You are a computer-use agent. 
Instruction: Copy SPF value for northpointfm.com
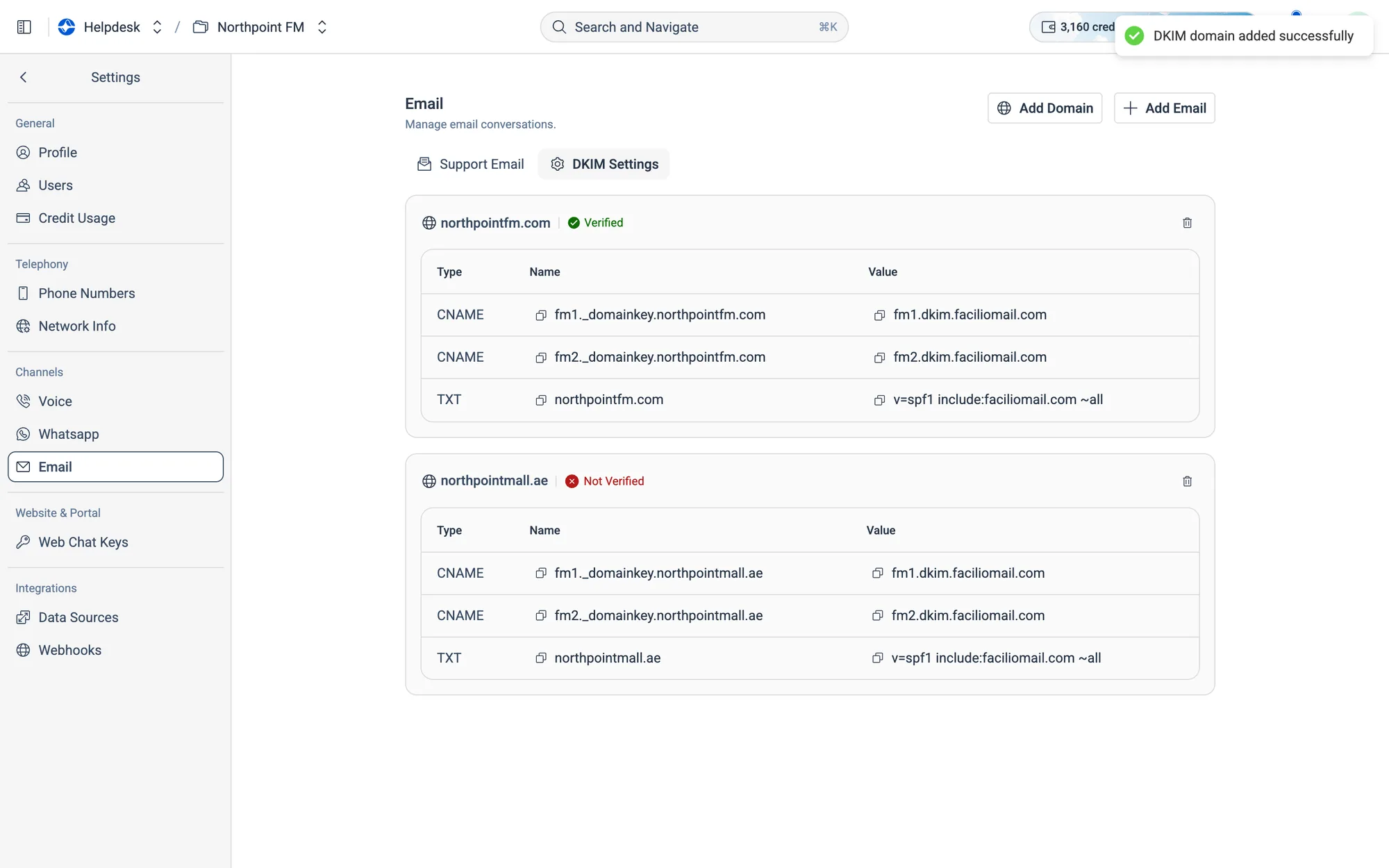point(879,400)
